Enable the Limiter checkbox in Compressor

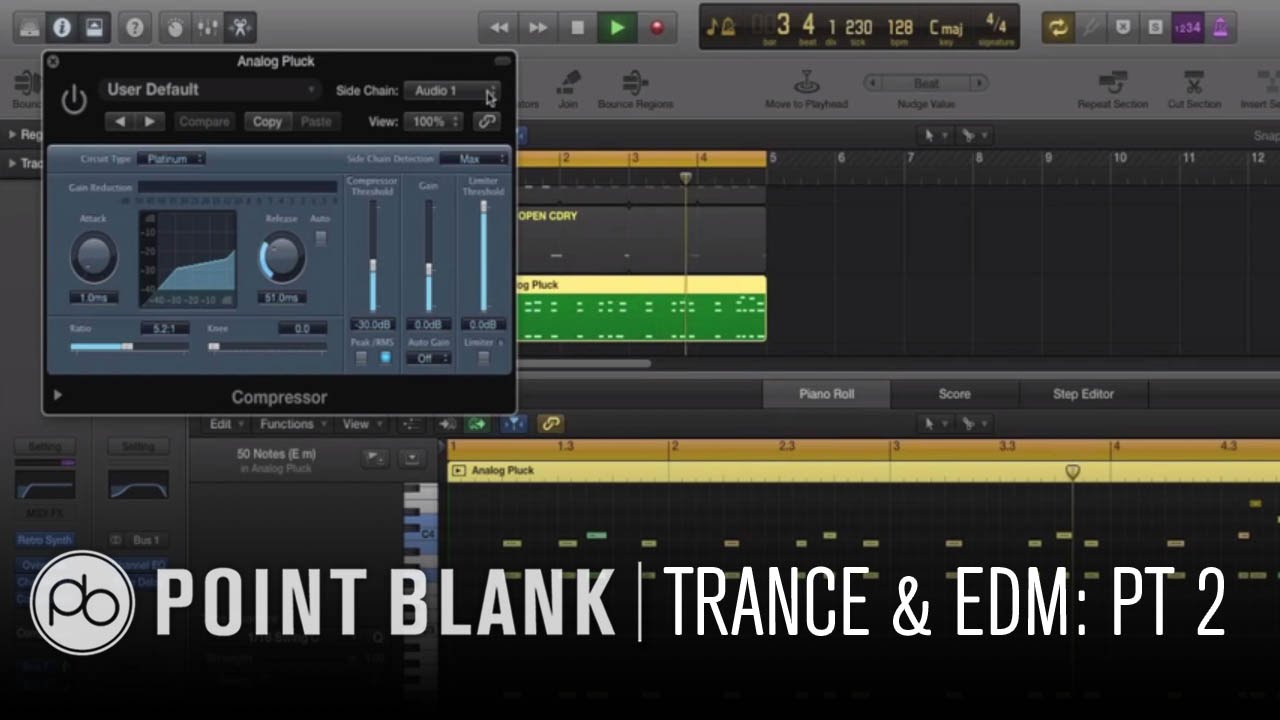(x=484, y=358)
